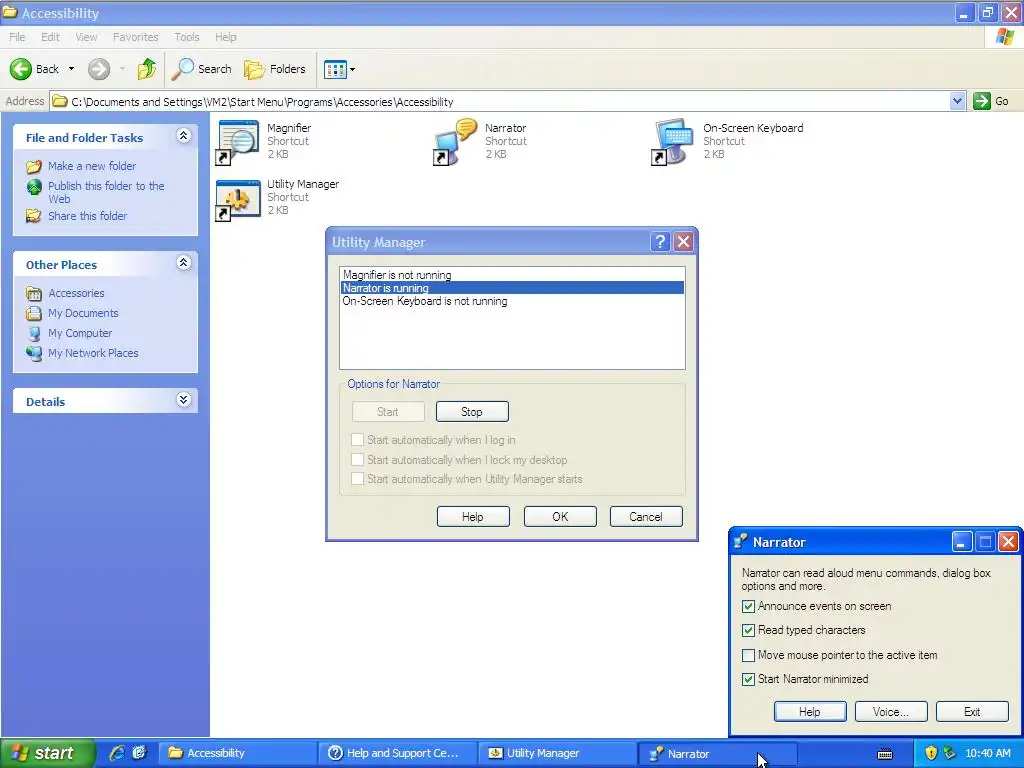This screenshot has width=1024, height=768.
Task: Click Voice... button in Narrator
Action: coord(891,712)
